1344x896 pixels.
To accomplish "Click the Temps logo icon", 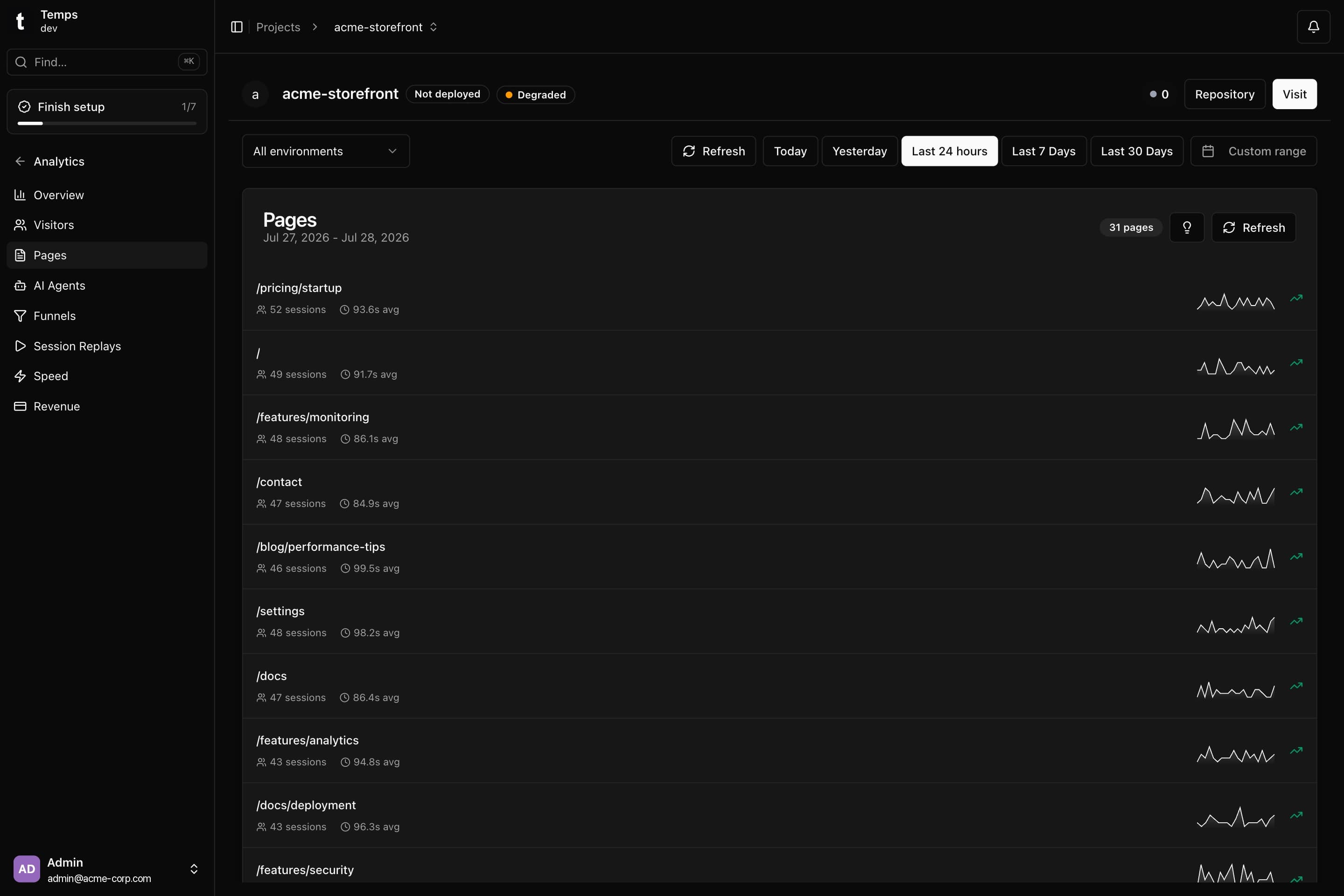I will [x=20, y=21].
